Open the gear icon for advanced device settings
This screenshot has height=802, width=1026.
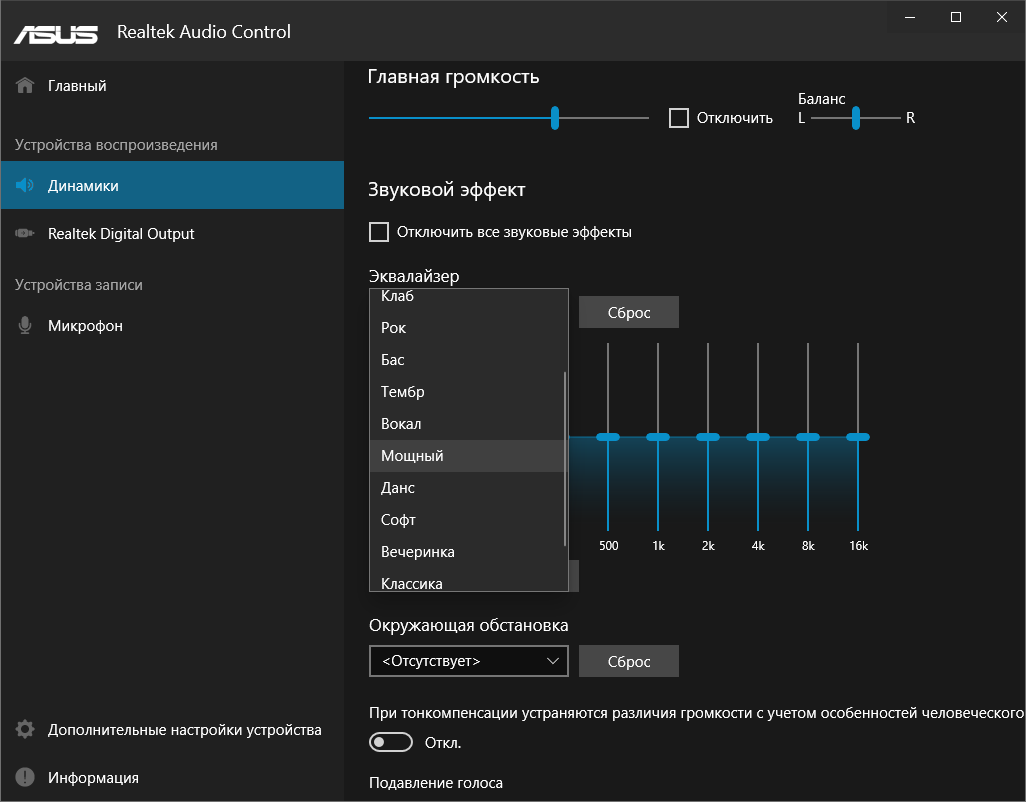pos(26,730)
